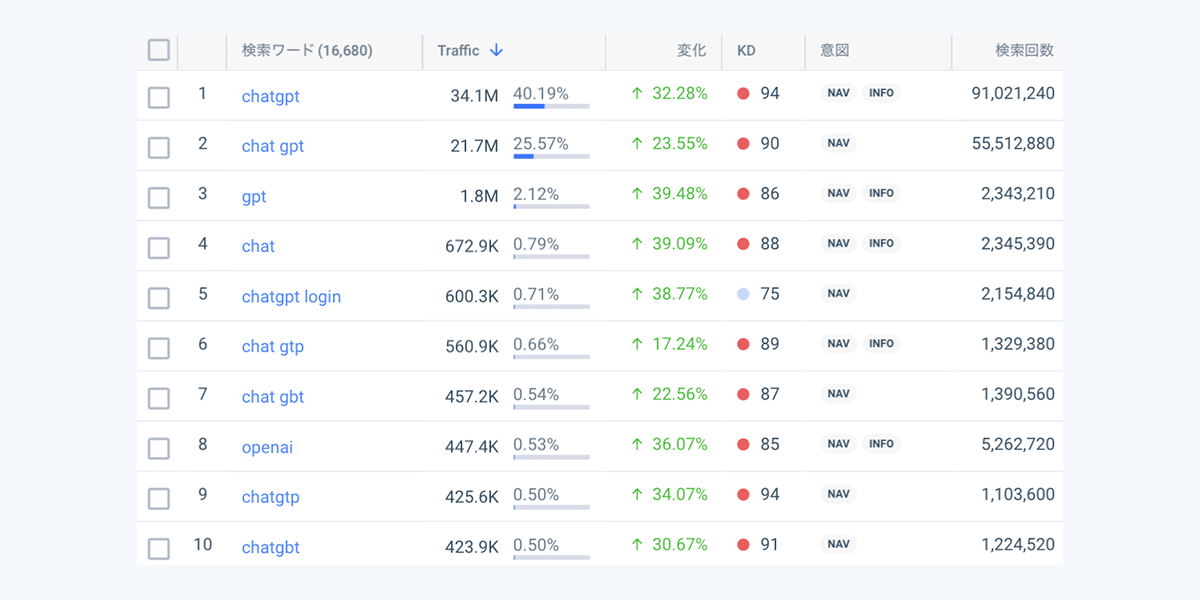Click the INFO tag in gpt row
Viewport: 1200px width, 600px height.
[881, 193]
